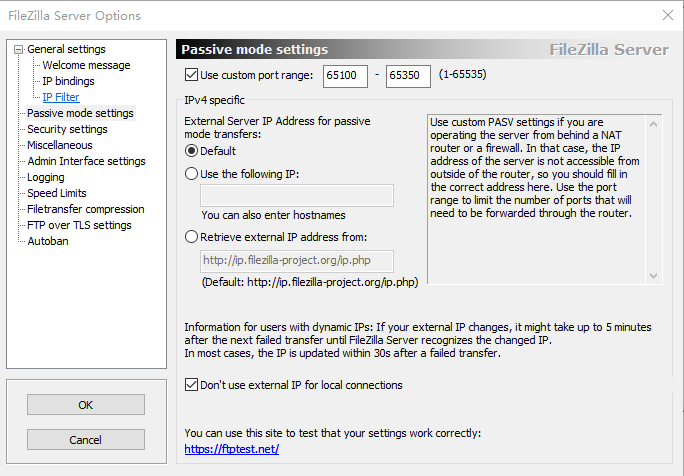Screen dimensions: 684x476
Task: Toggle the Use custom port range checkbox
Action: point(191,75)
